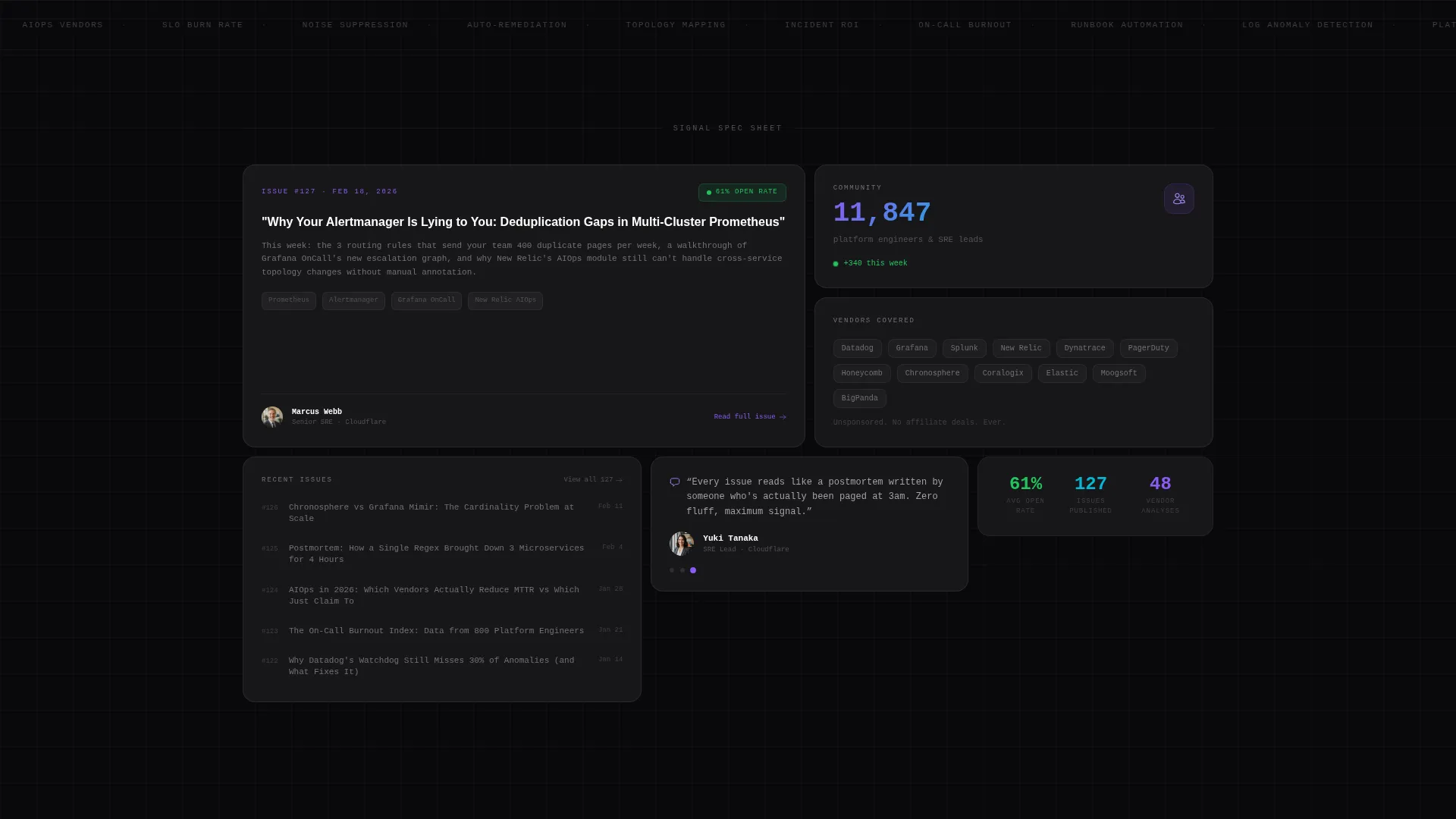Select the BigPanda vendor chip

coord(860,399)
